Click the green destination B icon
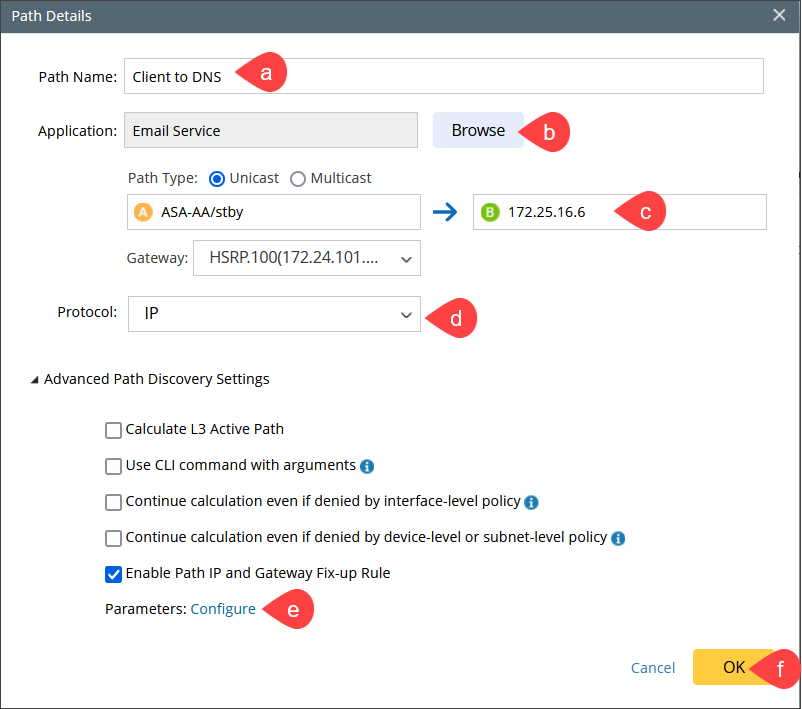The width and height of the screenshot is (802, 709). (490, 212)
